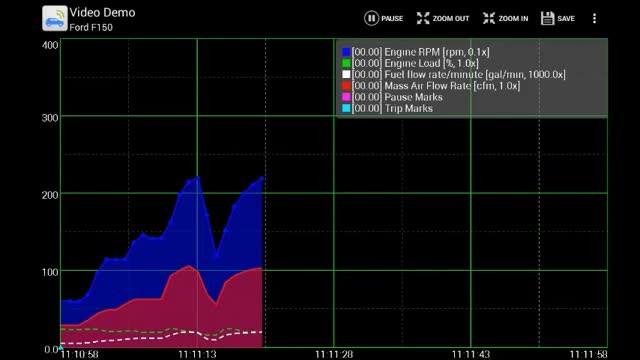Click the Ford F150 subtitle
This screenshot has height=360, width=640.
pos(91,27)
